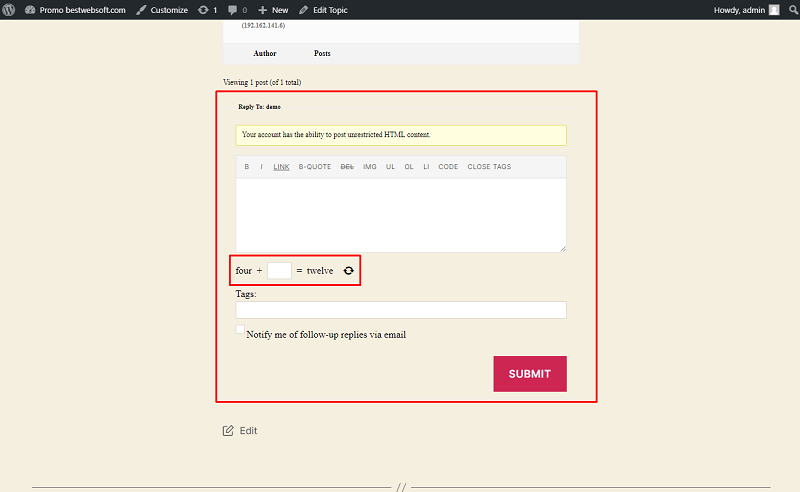
Task: Open the updates indicator showing 1
Action: 208,10
